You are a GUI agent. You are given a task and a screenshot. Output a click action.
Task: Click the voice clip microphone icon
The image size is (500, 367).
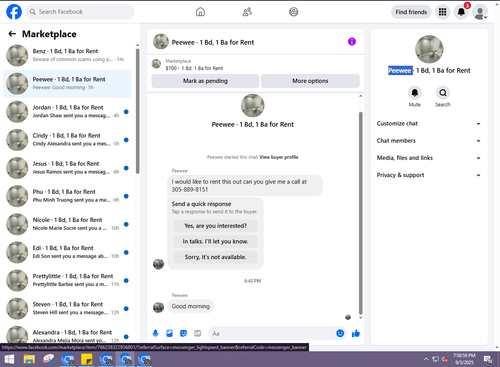click(x=155, y=333)
